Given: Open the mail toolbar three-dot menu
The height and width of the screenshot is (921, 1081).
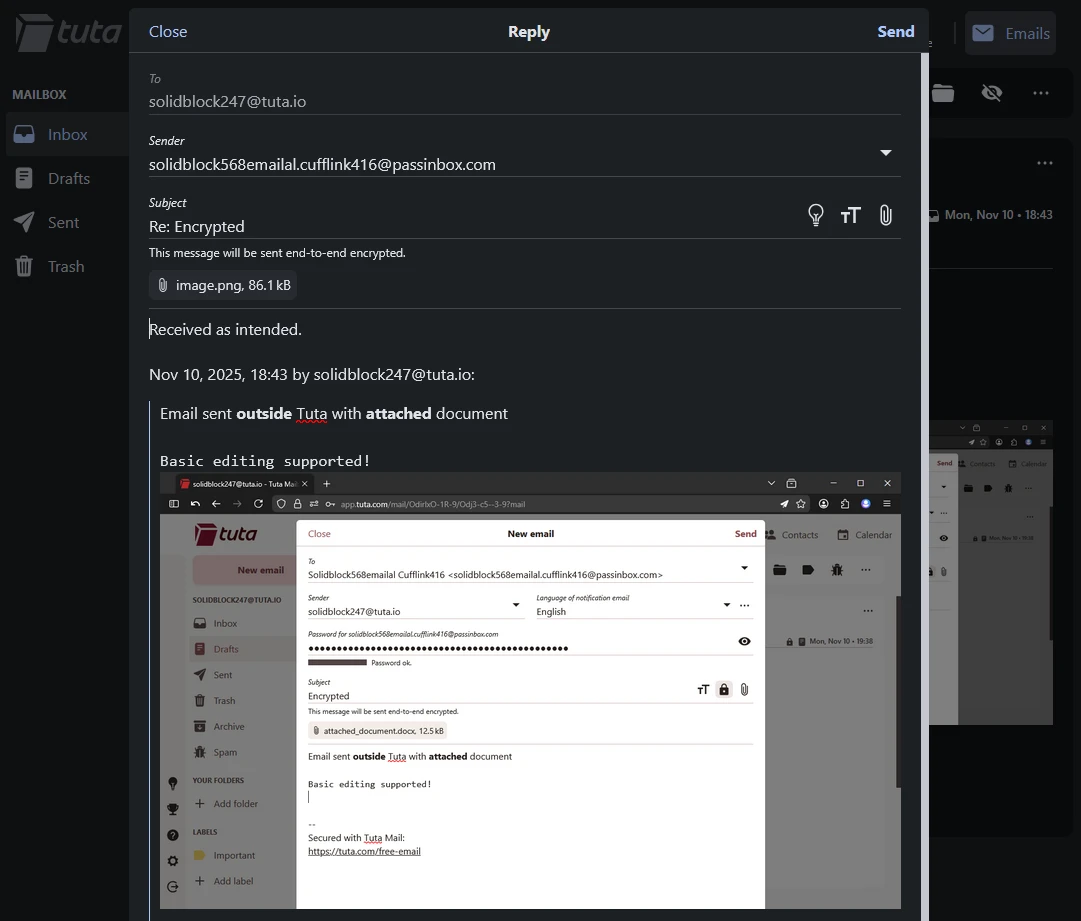Looking at the screenshot, I should (1041, 93).
